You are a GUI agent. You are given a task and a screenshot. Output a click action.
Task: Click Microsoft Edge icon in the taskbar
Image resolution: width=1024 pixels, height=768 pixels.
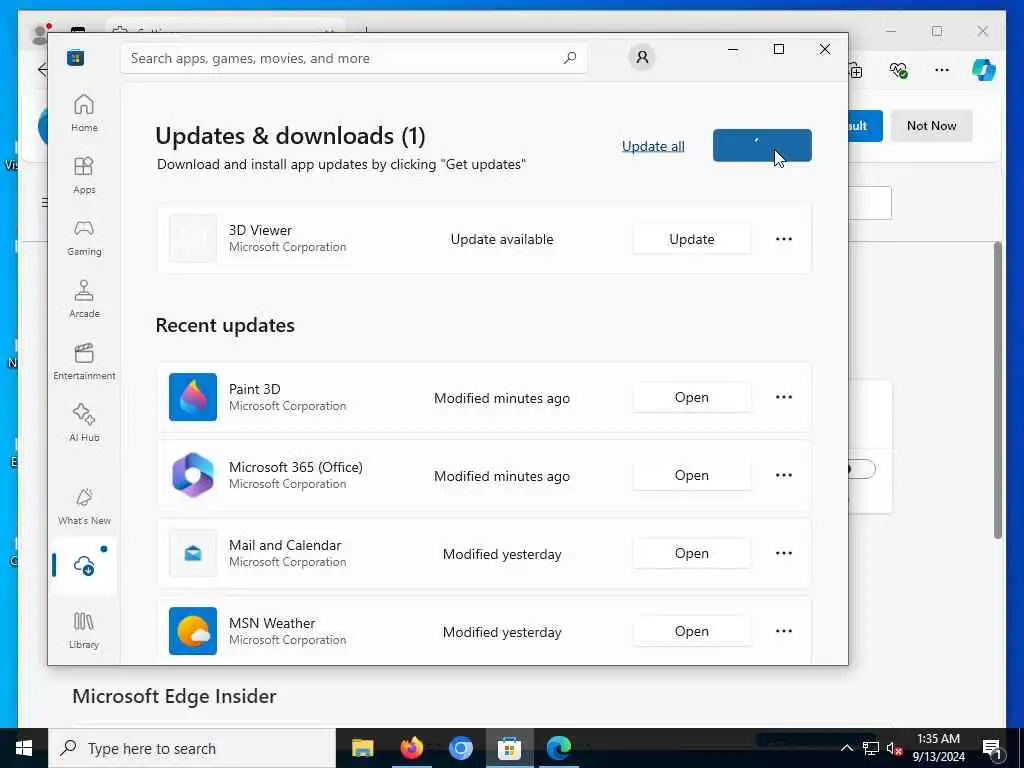coord(558,748)
